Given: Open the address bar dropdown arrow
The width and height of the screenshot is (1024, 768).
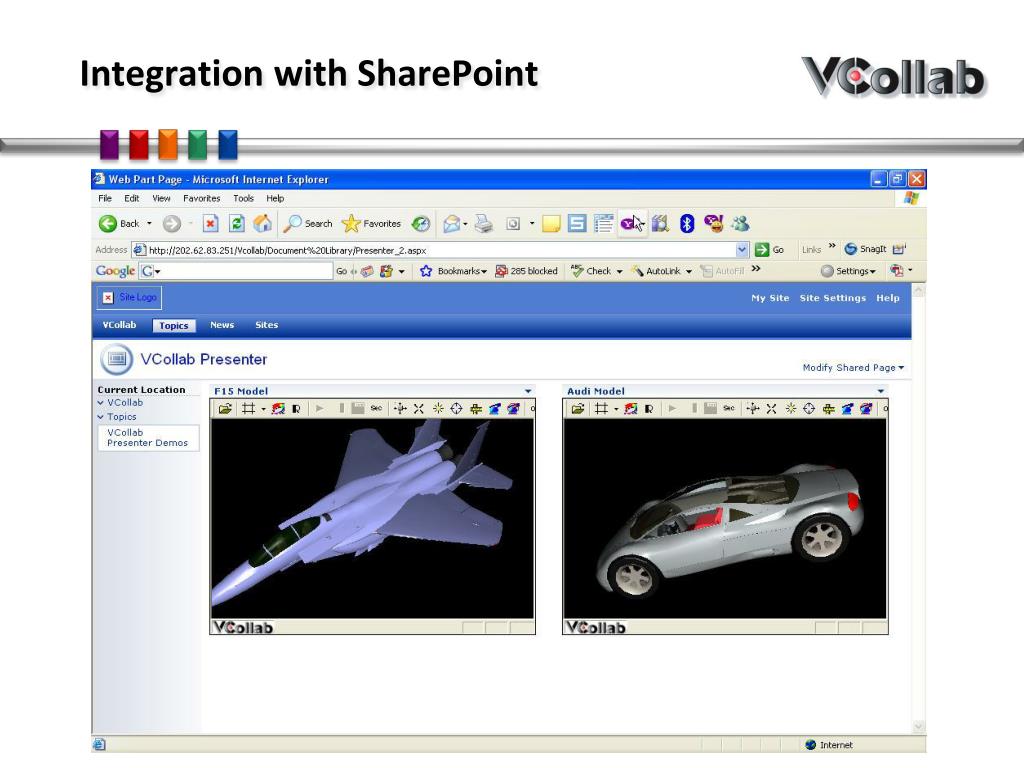Looking at the screenshot, I should tap(742, 249).
